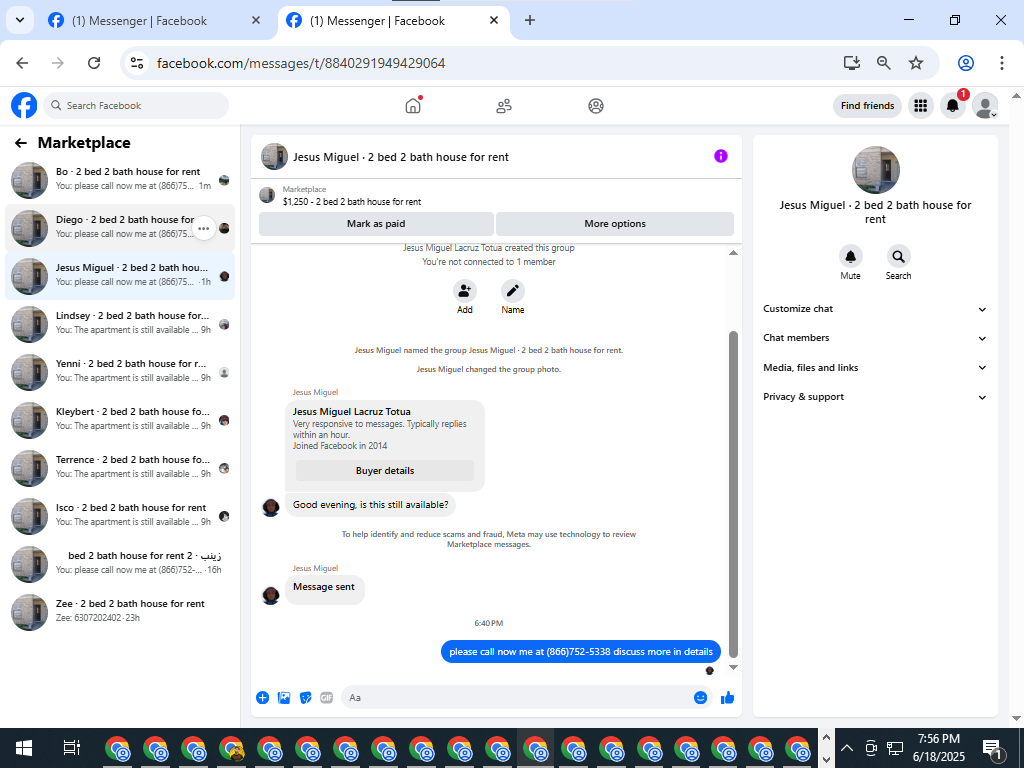Open Chrome tab search dropdown arrow
The width and height of the screenshot is (1024, 768).
20,20
